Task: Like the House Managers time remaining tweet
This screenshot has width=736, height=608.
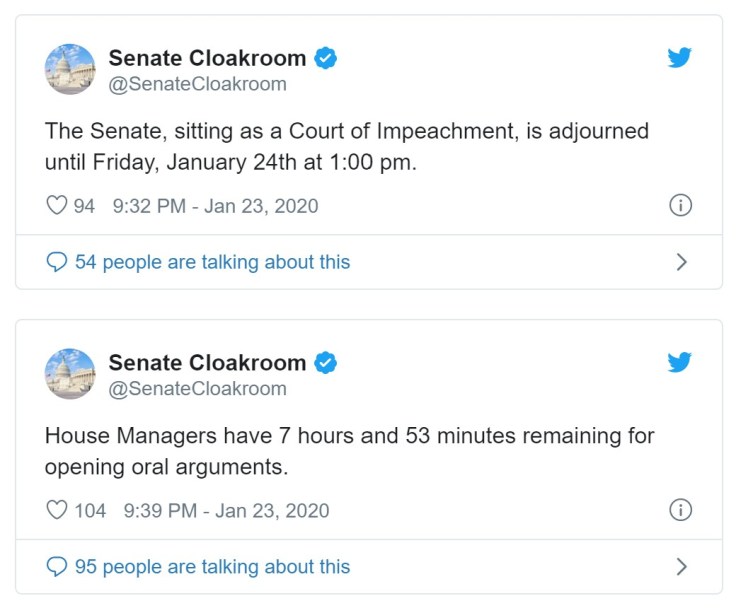Action: tap(57, 511)
